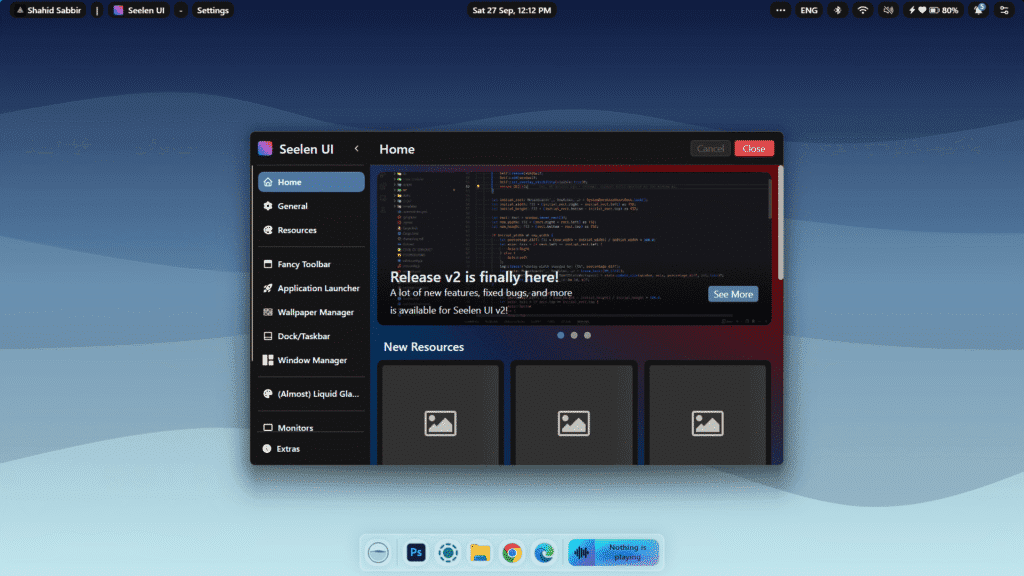Image resolution: width=1024 pixels, height=576 pixels.
Task: Open Application Launcher settings
Action: pyautogui.click(x=311, y=288)
